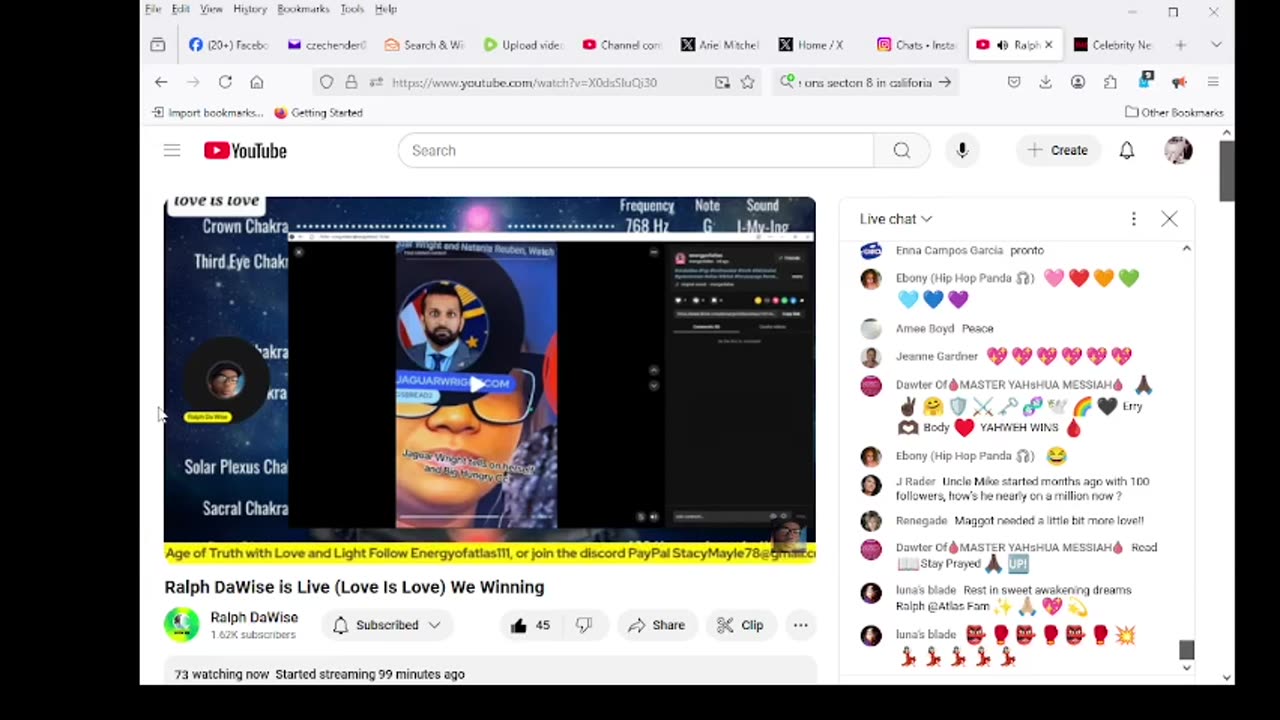The height and width of the screenshot is (720, 1280).
Task: Dislike the video with thumbs down
Action: tap(584, 625)
